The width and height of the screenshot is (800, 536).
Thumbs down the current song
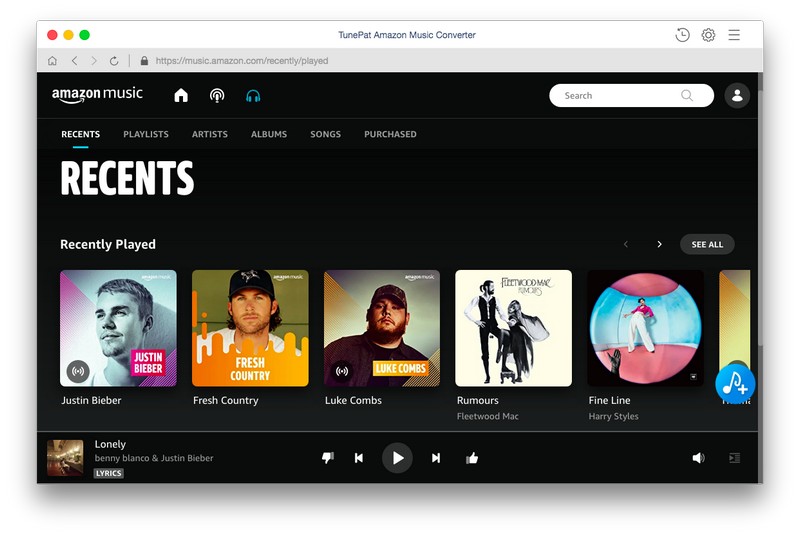point(328,458)
